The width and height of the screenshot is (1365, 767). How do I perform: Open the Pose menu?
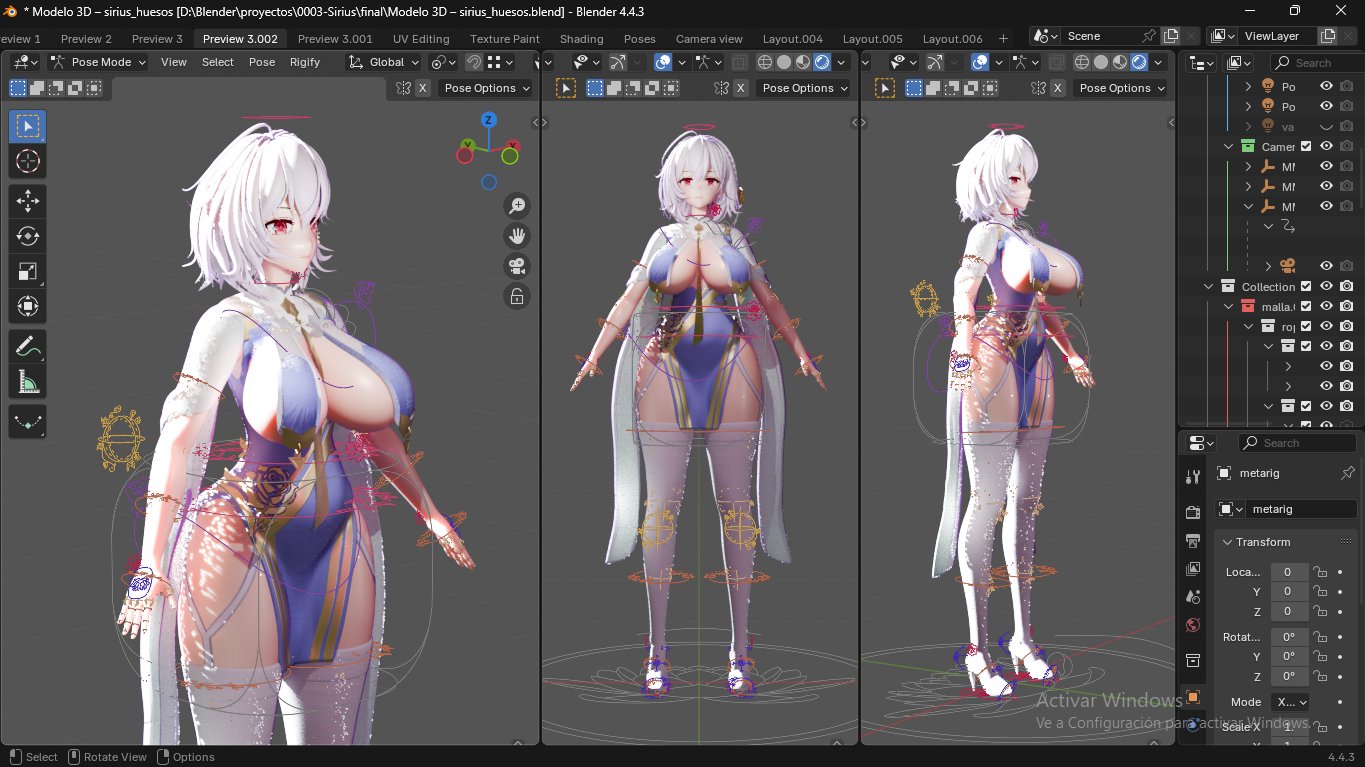click(x=262, y=62)
